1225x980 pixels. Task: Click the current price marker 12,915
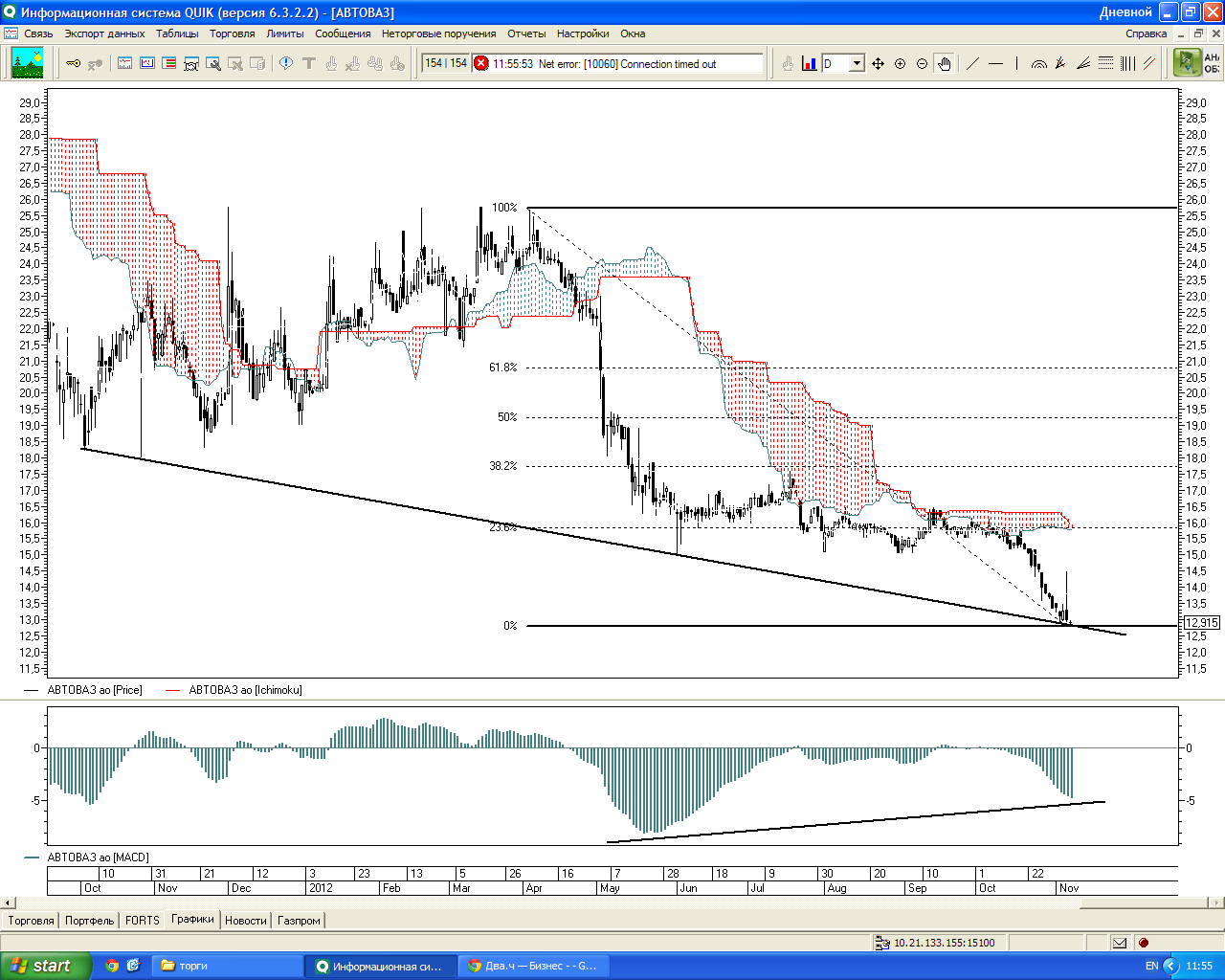pos(1201,623)
